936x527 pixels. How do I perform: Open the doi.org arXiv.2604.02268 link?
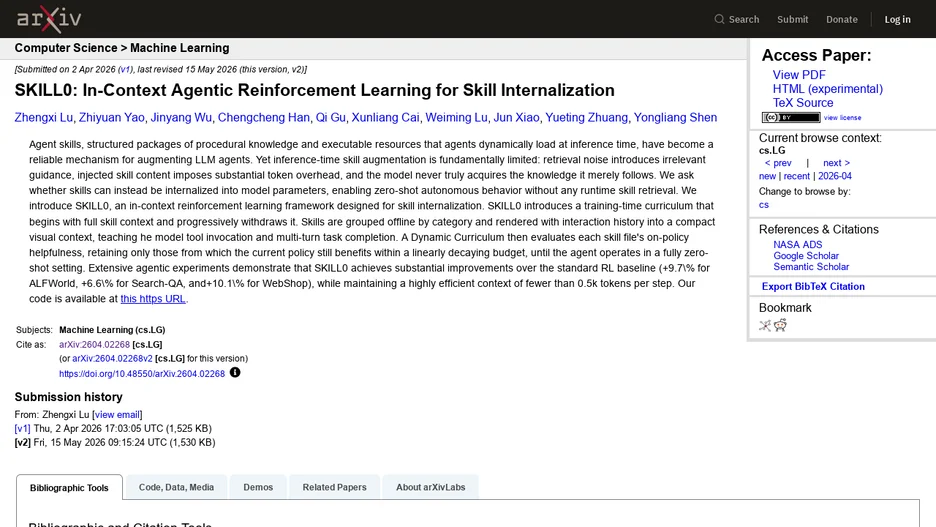142,374
